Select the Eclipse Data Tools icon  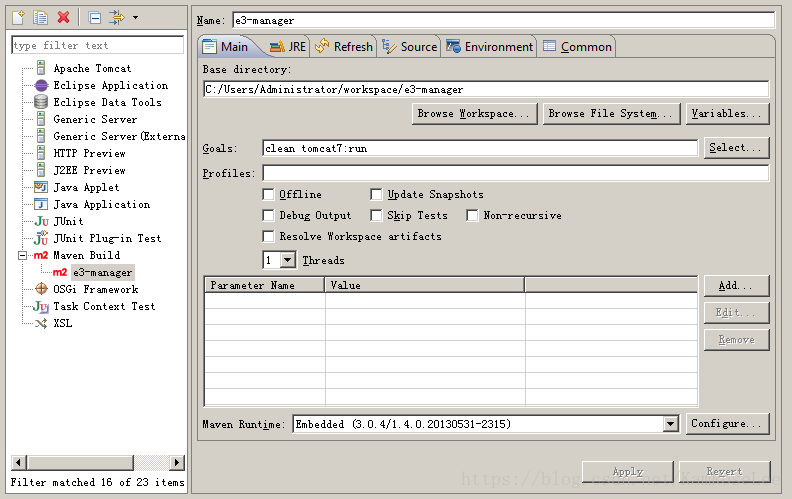pos(41,102)
